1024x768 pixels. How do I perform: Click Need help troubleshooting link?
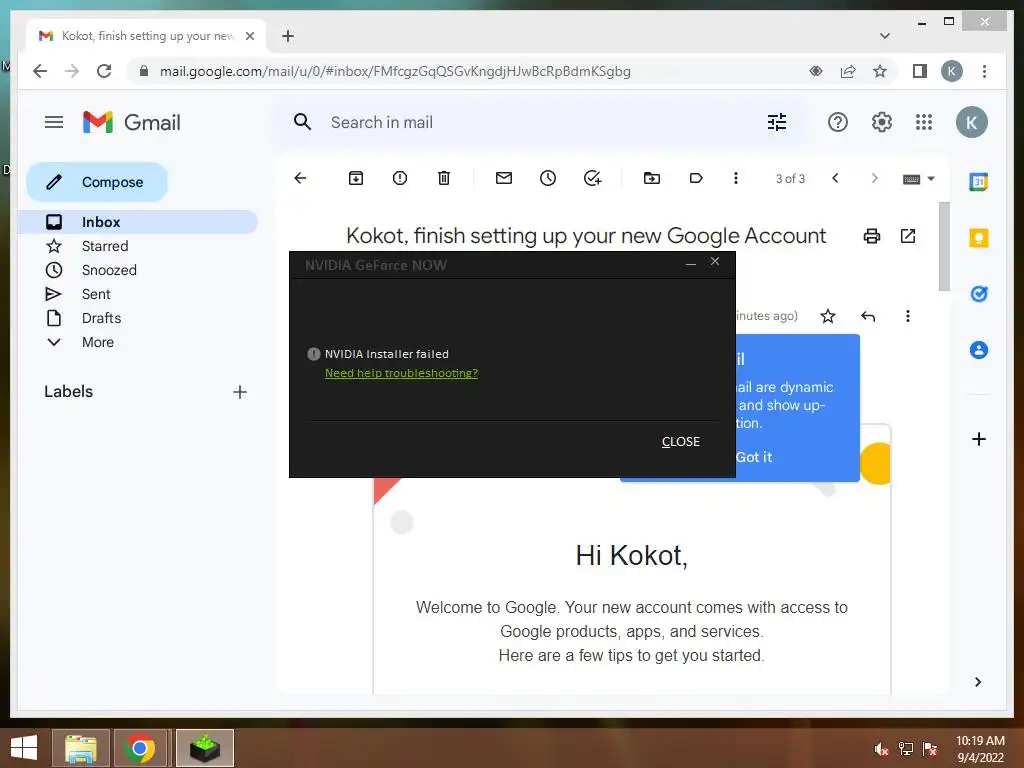[x=401, y=373]
